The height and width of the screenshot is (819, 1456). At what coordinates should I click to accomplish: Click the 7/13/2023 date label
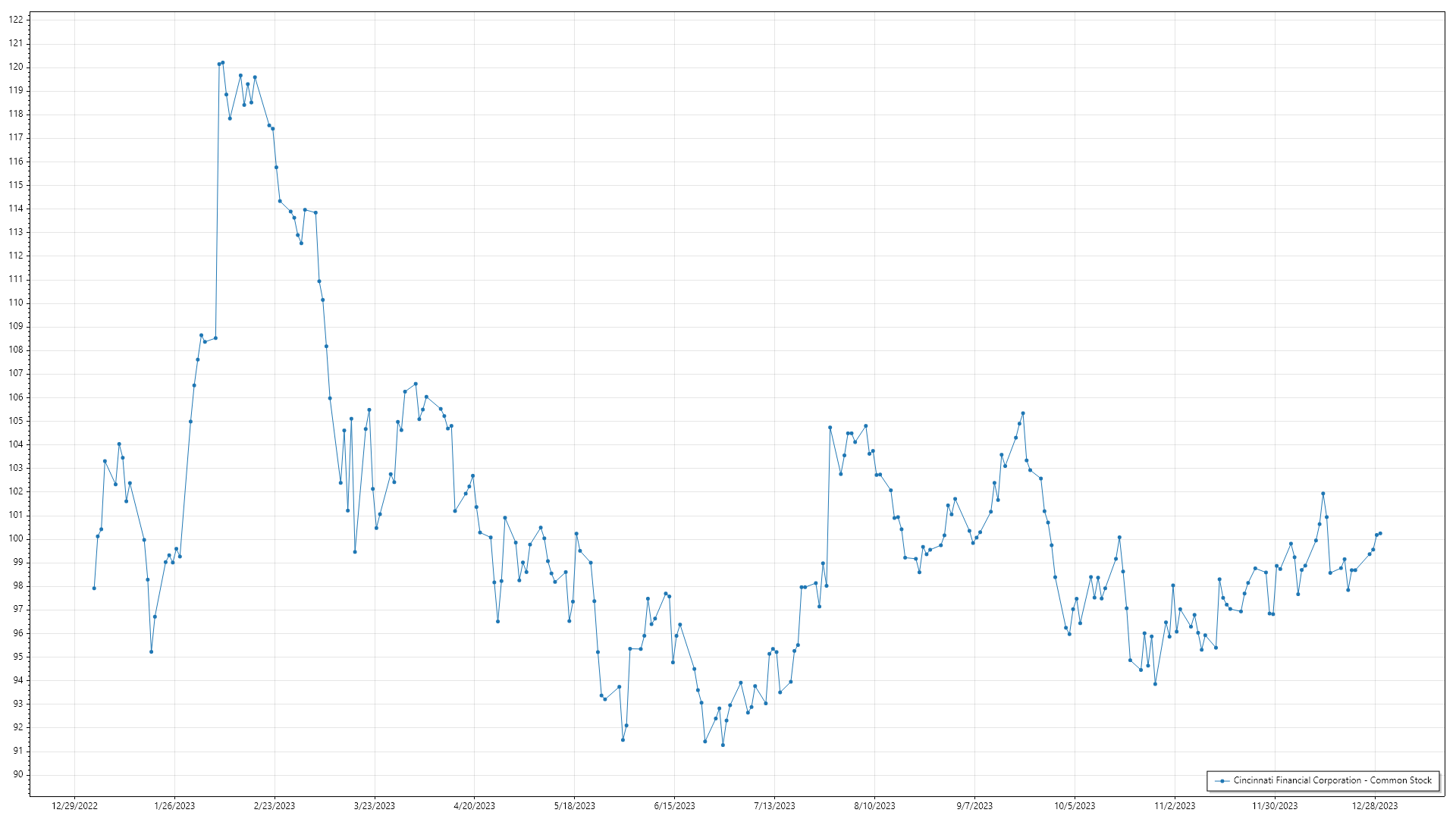774,806
